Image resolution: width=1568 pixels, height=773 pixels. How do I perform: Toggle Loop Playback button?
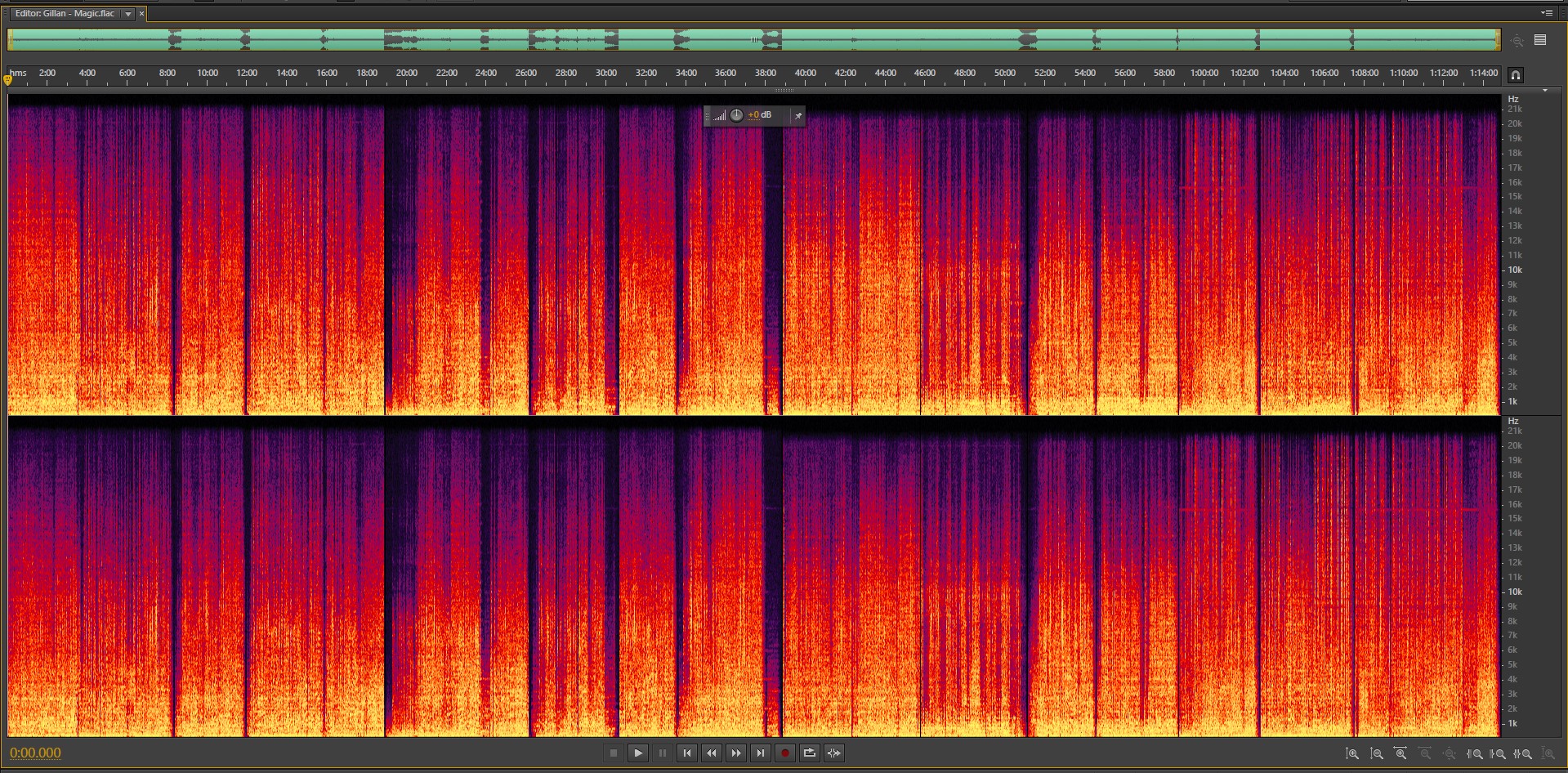coord(810,753)
